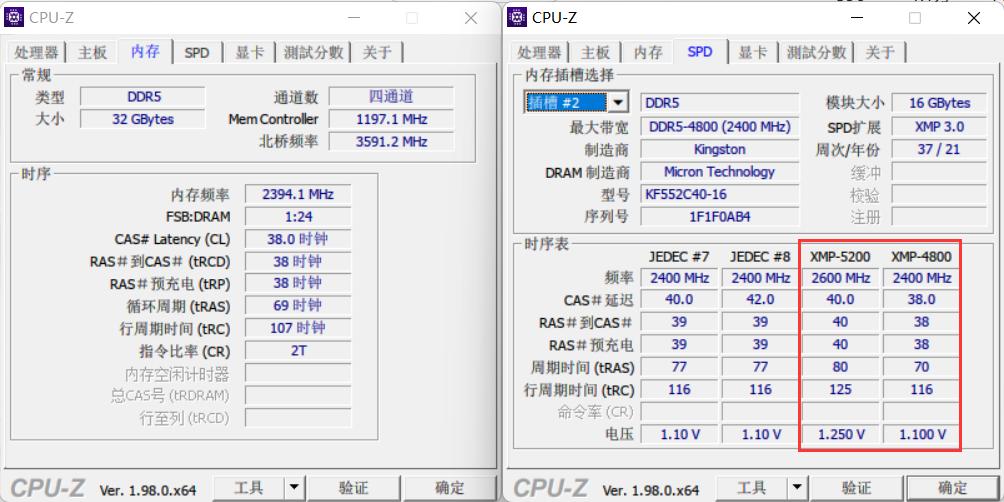Expand the 工具 dropdown arrow in the right window

(x=797, y=489)
